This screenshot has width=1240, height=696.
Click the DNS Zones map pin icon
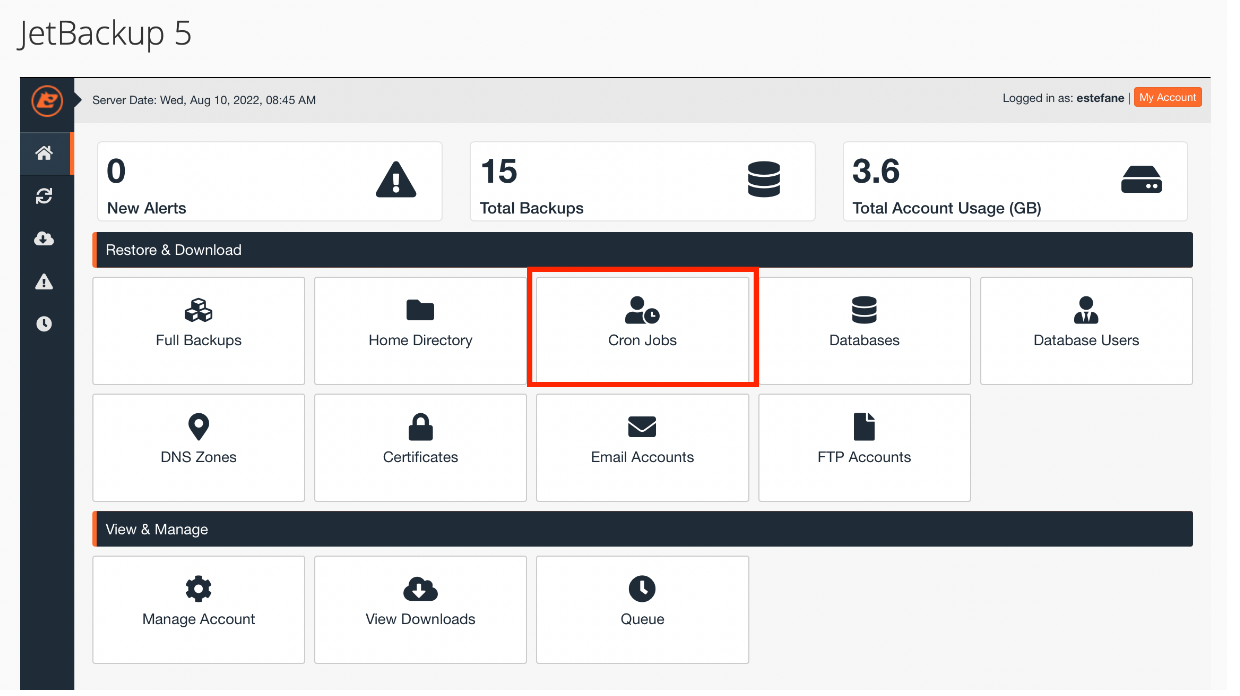pos(199,427)
